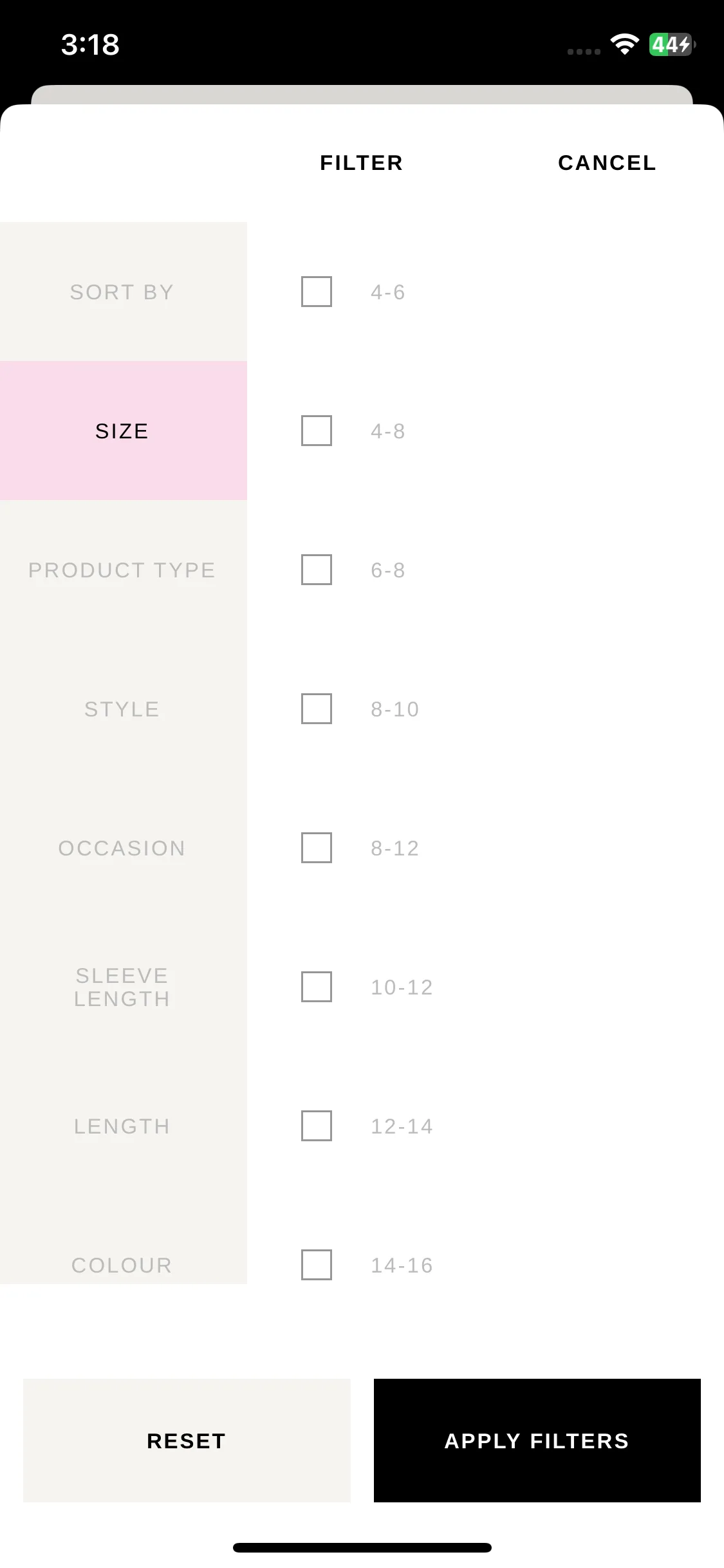Switch to the Length filter category

(124, 1126)
